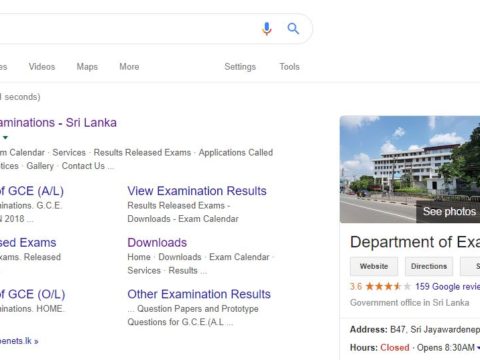This screenshot has height=360, width=480.
Task: Switch to the Maps tab
Action: [x=87, y=67]
